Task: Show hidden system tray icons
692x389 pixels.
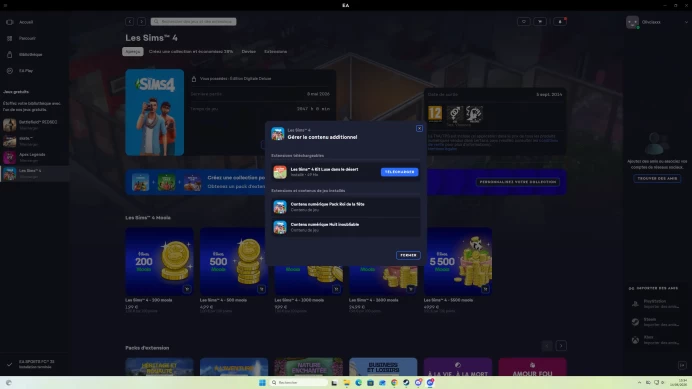Action: 639,382
